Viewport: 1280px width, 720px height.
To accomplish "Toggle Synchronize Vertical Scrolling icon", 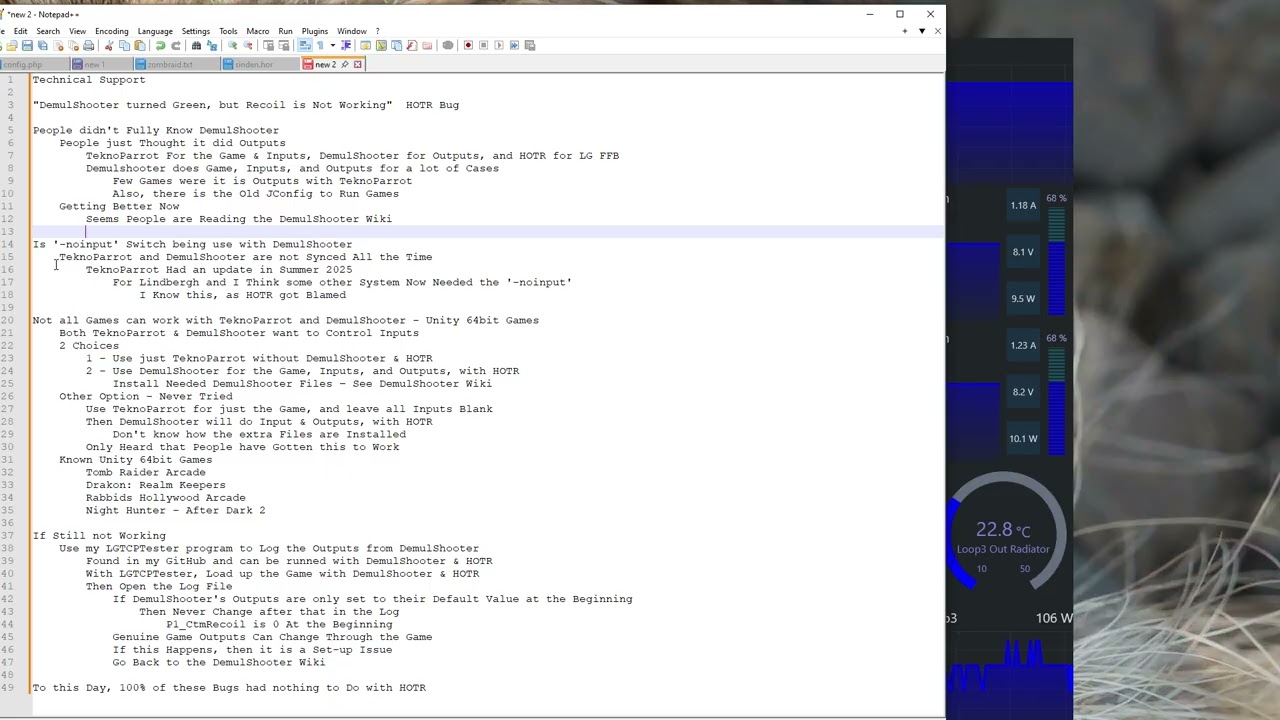I will (268, 45).
